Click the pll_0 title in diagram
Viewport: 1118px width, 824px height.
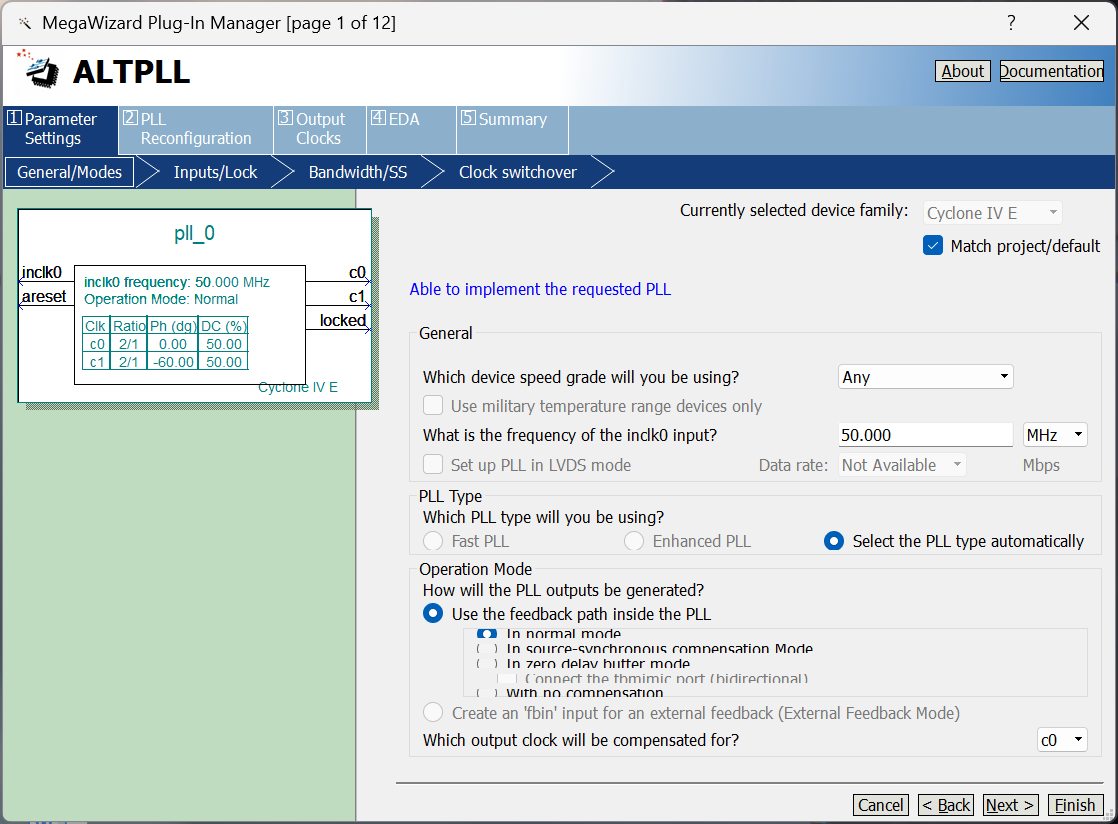pyautogui.click(x=195, y=233)
